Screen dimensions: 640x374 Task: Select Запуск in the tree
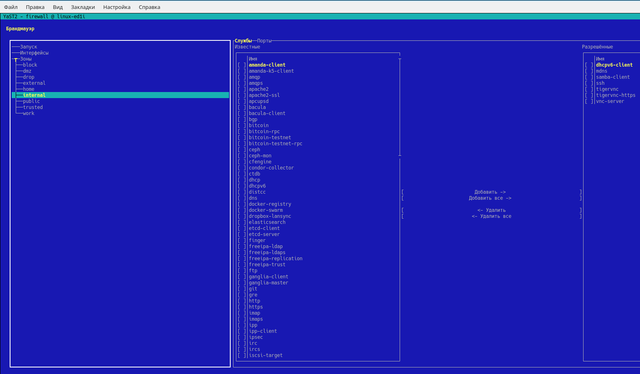[x=28, y=47]
